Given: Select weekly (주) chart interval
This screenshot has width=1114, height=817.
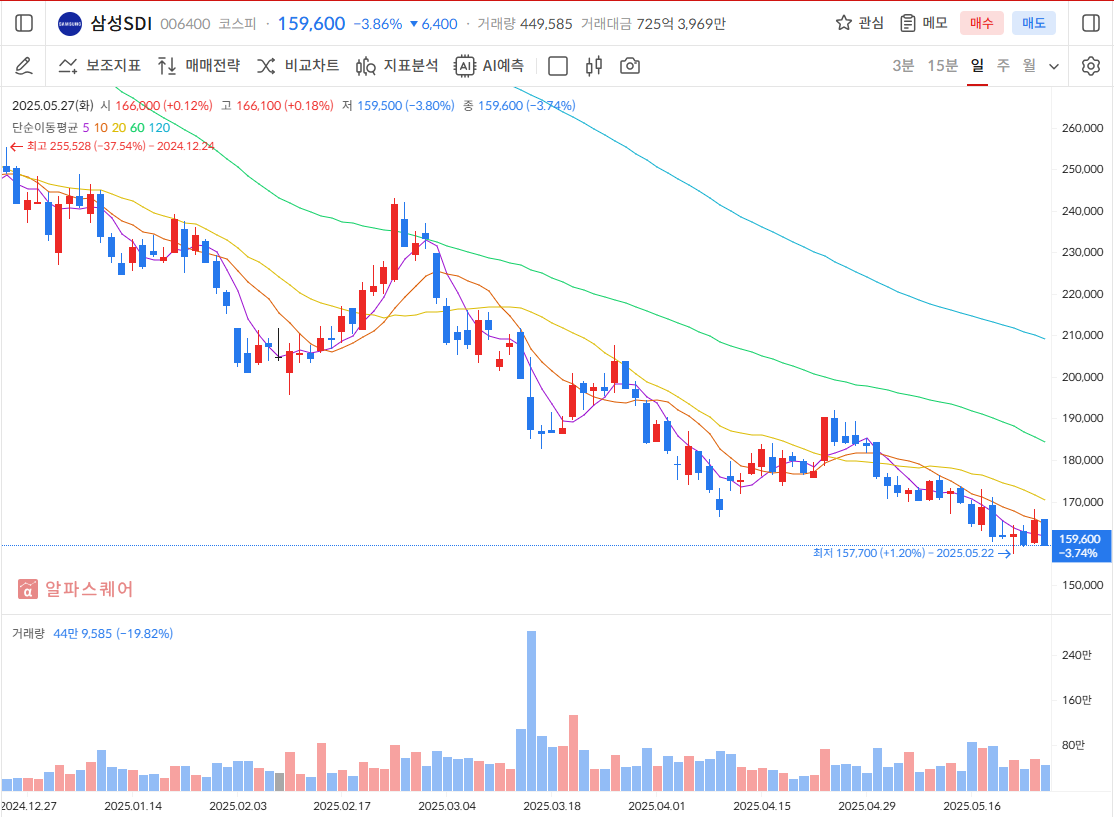Looking at the screenshot, I should pos(1003,66).
